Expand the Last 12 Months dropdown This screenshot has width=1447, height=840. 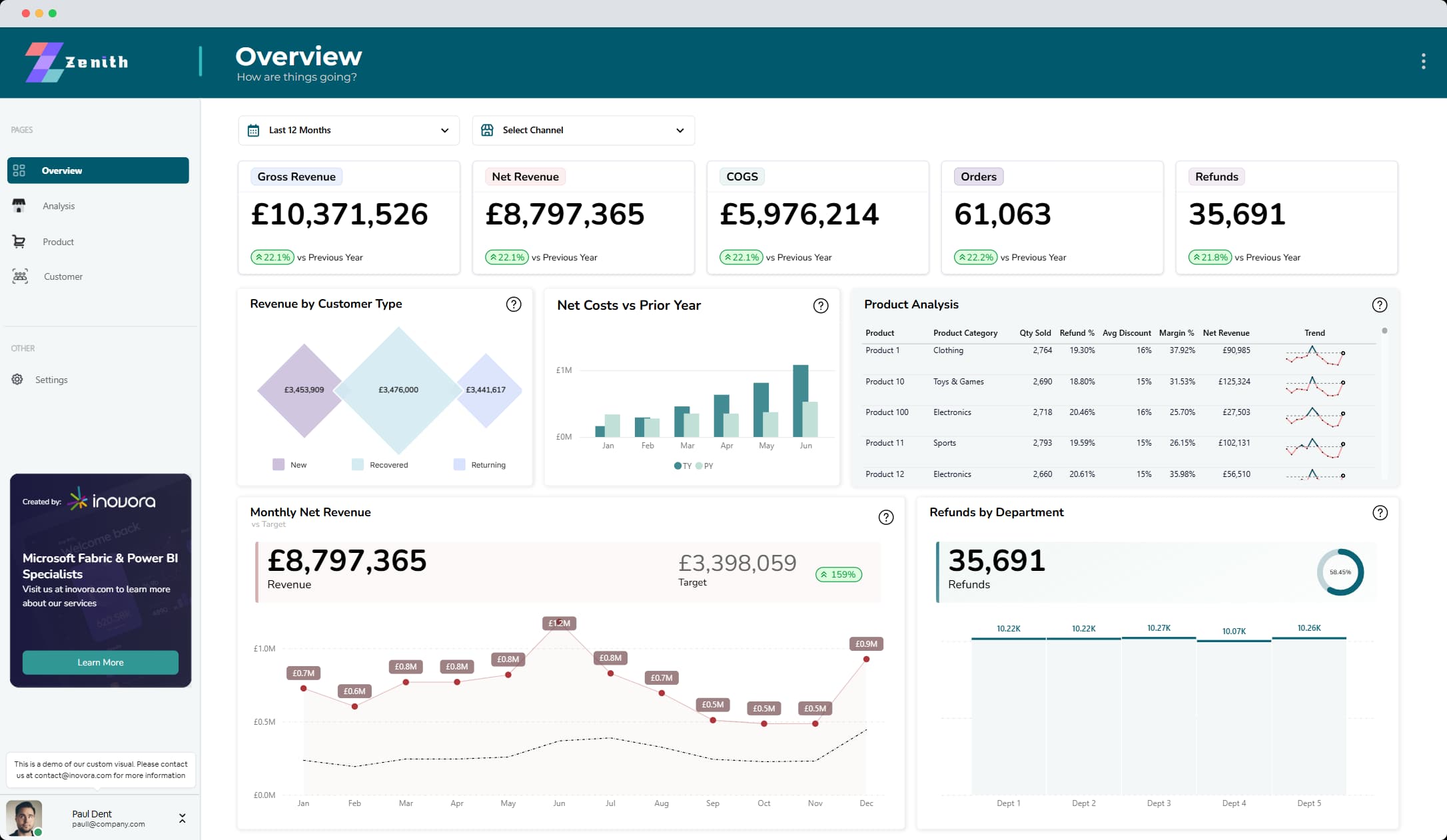pos(444,130)
